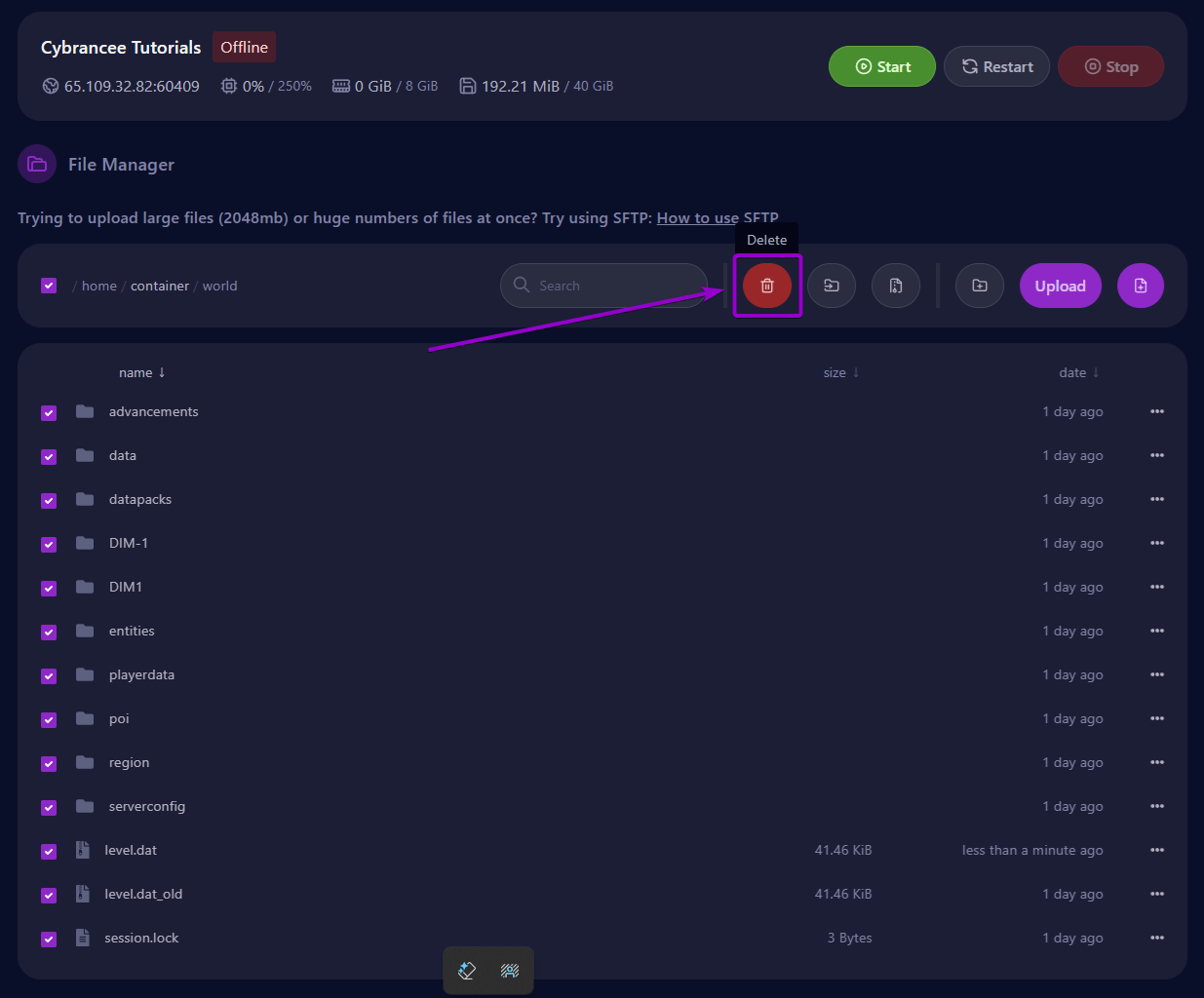Open the 'How to use SFTP' link
Screen dimensions: 1204x998
pos(717,218)
